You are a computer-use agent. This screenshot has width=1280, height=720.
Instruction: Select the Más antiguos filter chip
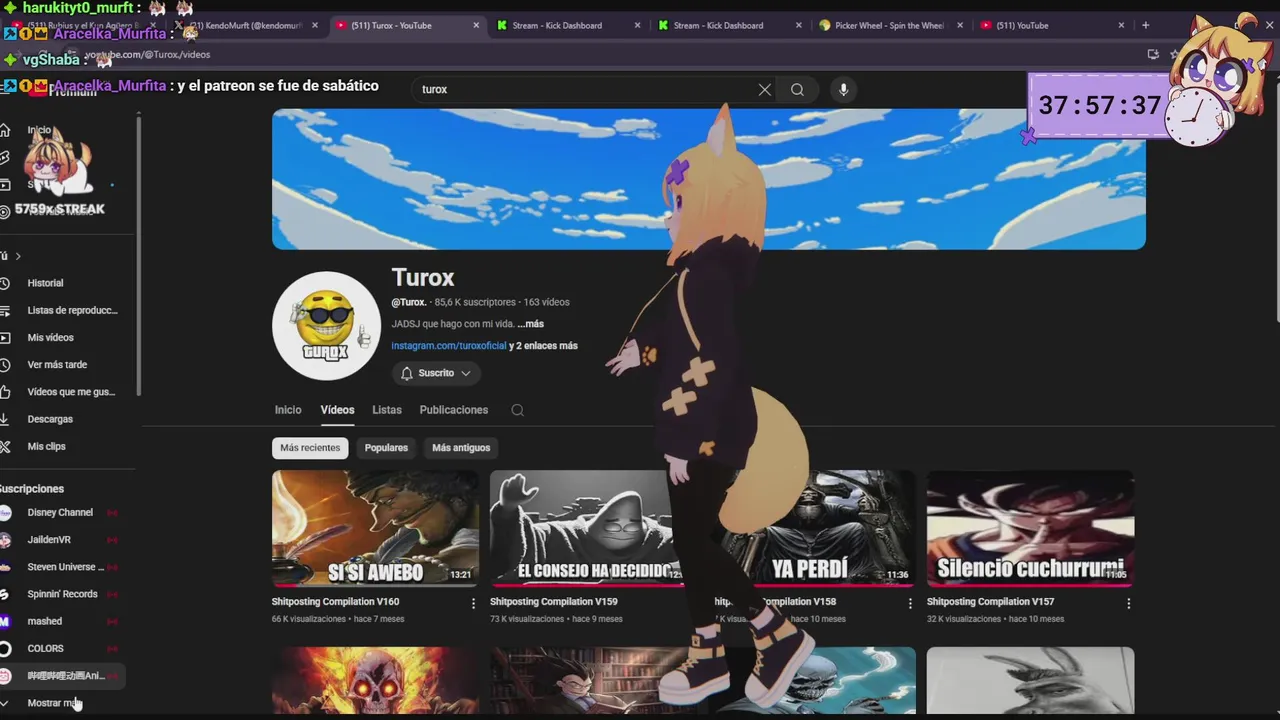[x=461, y=448]
